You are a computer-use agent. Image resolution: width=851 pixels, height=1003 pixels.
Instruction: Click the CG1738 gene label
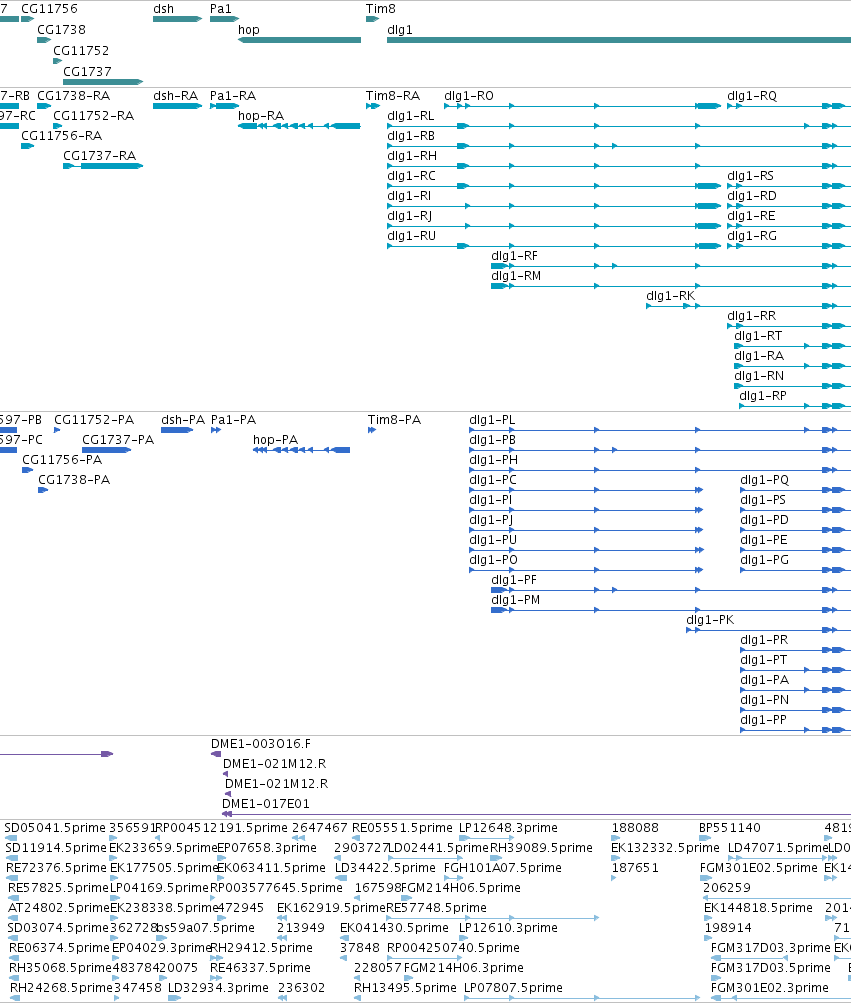[61, 29]
